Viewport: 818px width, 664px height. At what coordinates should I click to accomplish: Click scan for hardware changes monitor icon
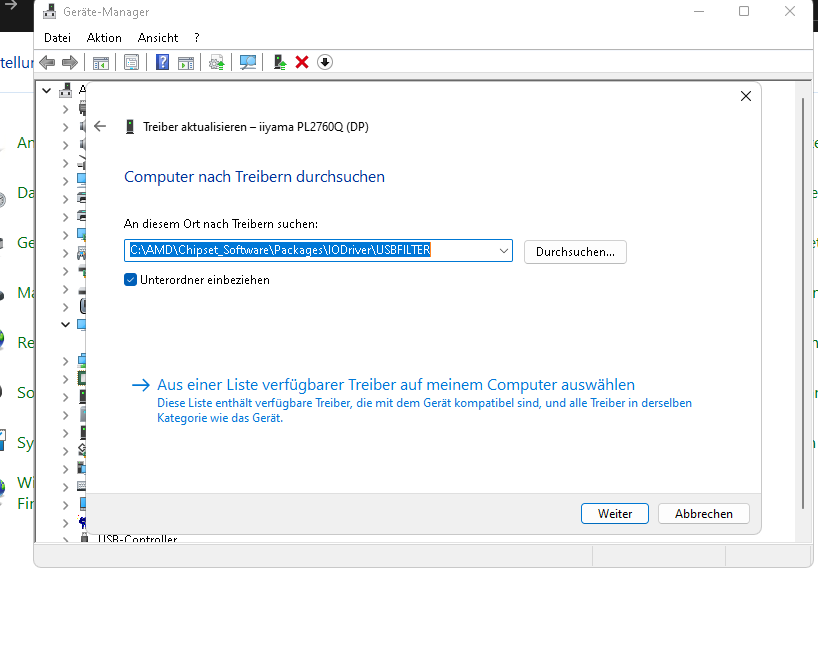(248, 63)
